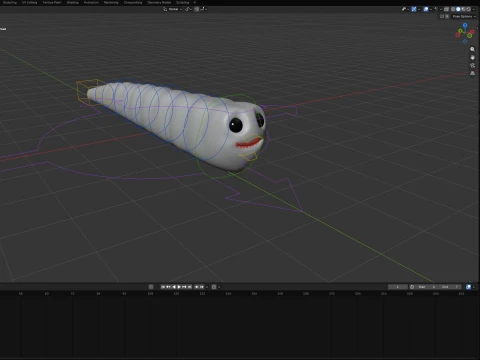Image resolution: width=480 pixels, height=360 pixels.
Task: Click the timeline ruler at frame 144
Action: click(x=228, y=294)
